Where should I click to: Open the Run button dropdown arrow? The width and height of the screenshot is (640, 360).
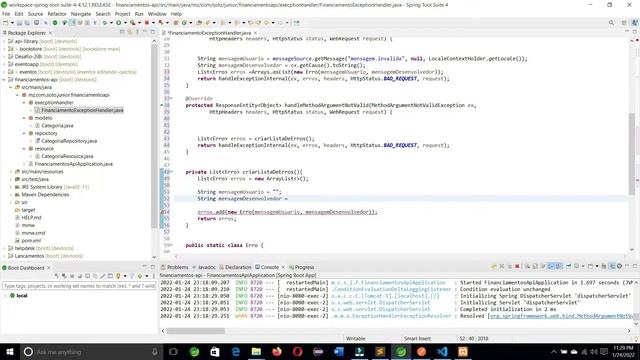[125, 23]
